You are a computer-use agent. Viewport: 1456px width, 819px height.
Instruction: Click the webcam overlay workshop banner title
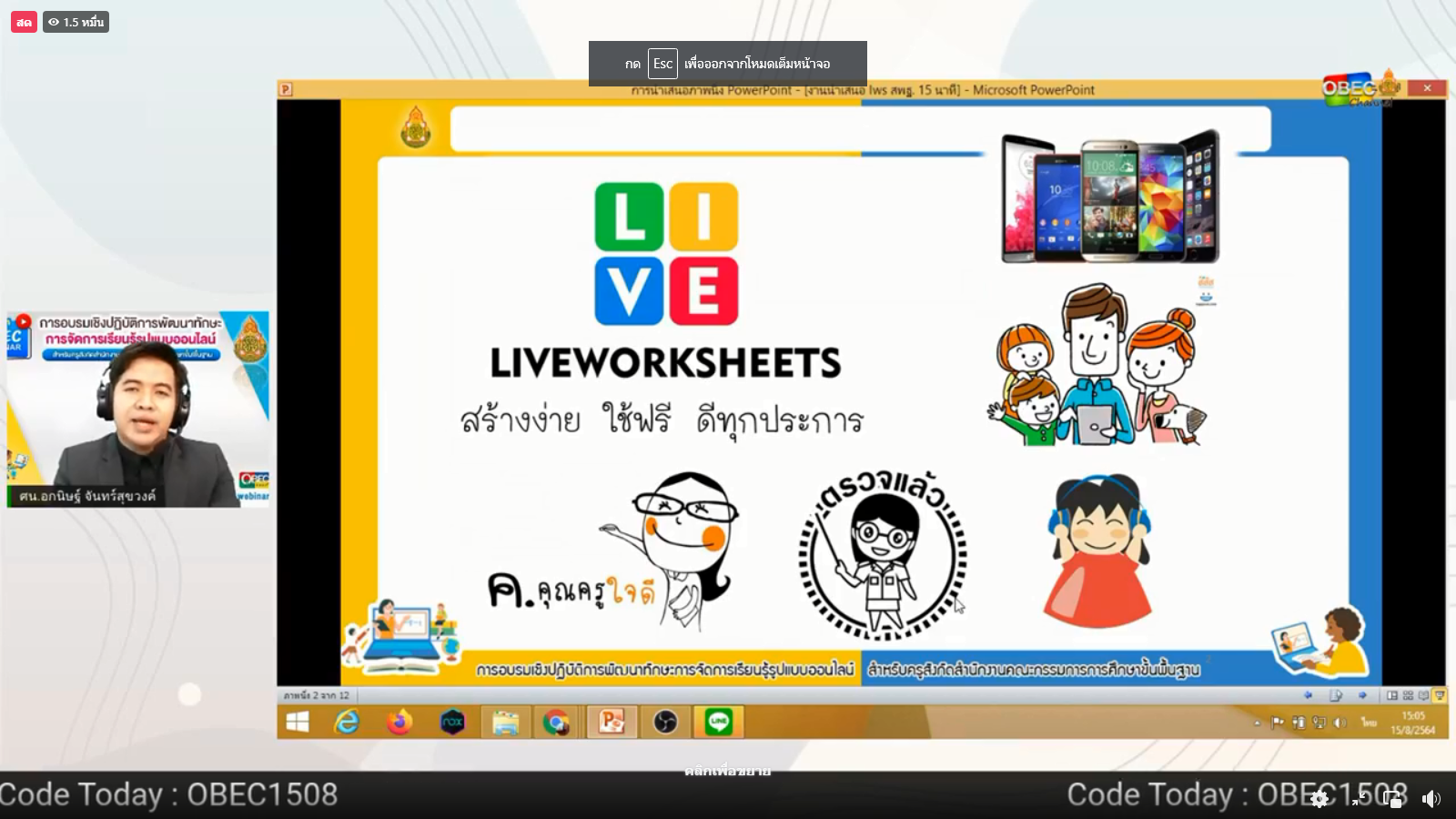(x=130, y=330)
